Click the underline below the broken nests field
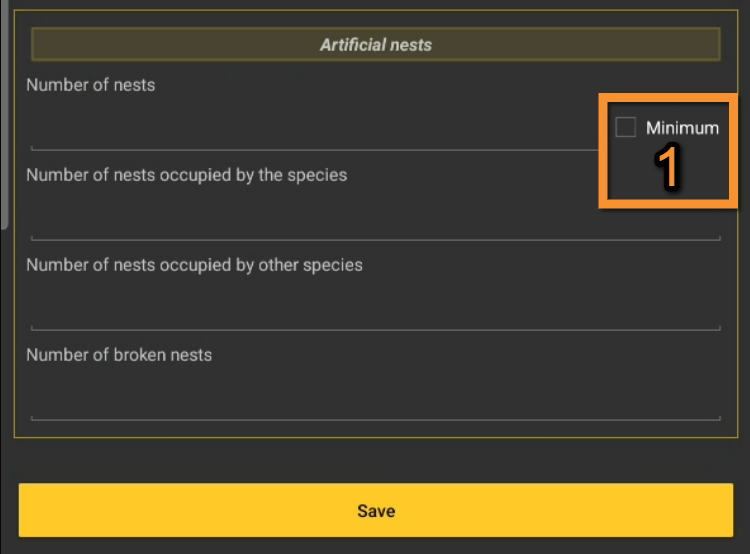 375,419
